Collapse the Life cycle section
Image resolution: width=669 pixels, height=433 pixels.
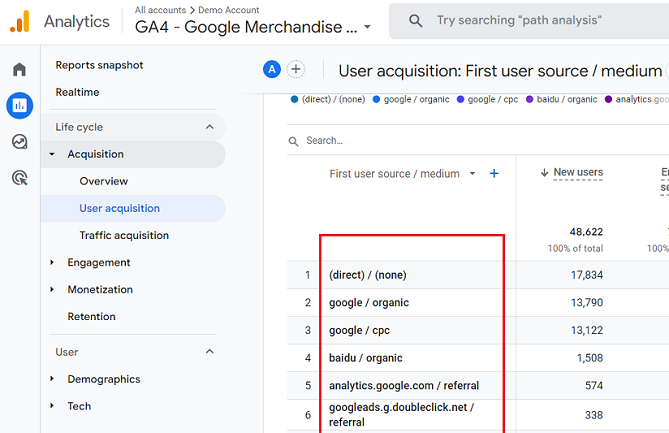point(209,127)
